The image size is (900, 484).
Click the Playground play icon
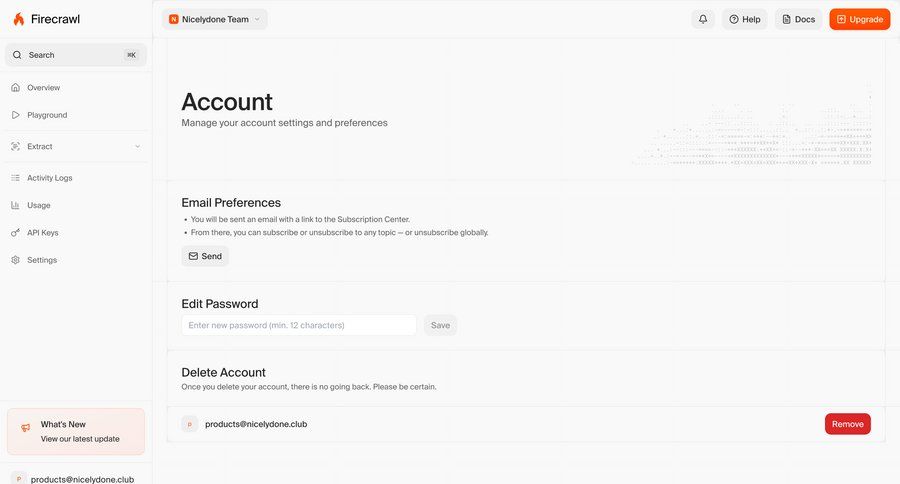pyautogui.click(x=16, y=115)
